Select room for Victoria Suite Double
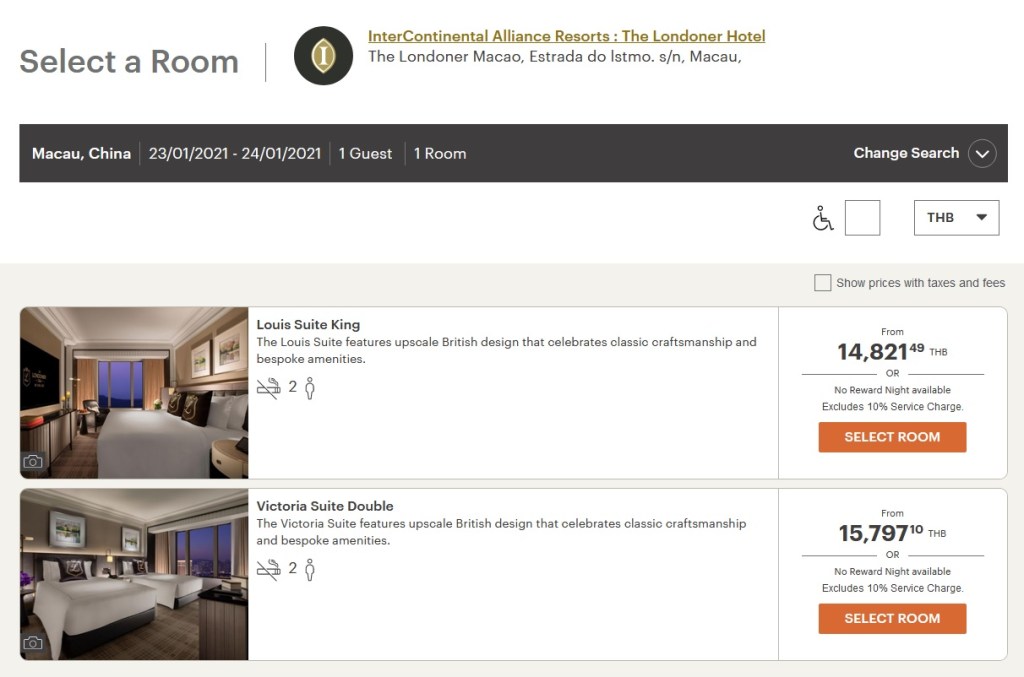This screenshot has height=677, width=1024. 892,618
